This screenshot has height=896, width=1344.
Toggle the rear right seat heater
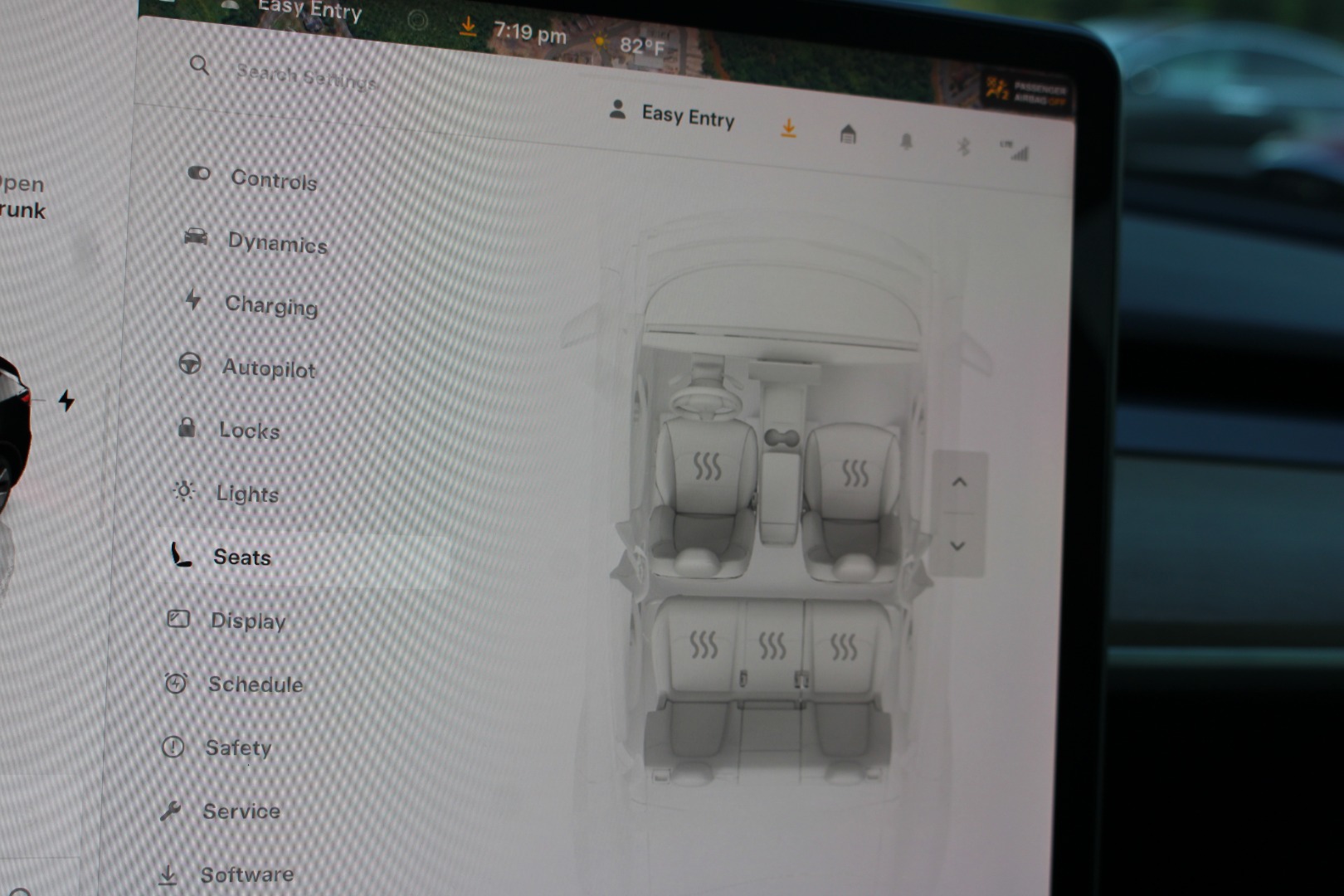coord(844,646)
